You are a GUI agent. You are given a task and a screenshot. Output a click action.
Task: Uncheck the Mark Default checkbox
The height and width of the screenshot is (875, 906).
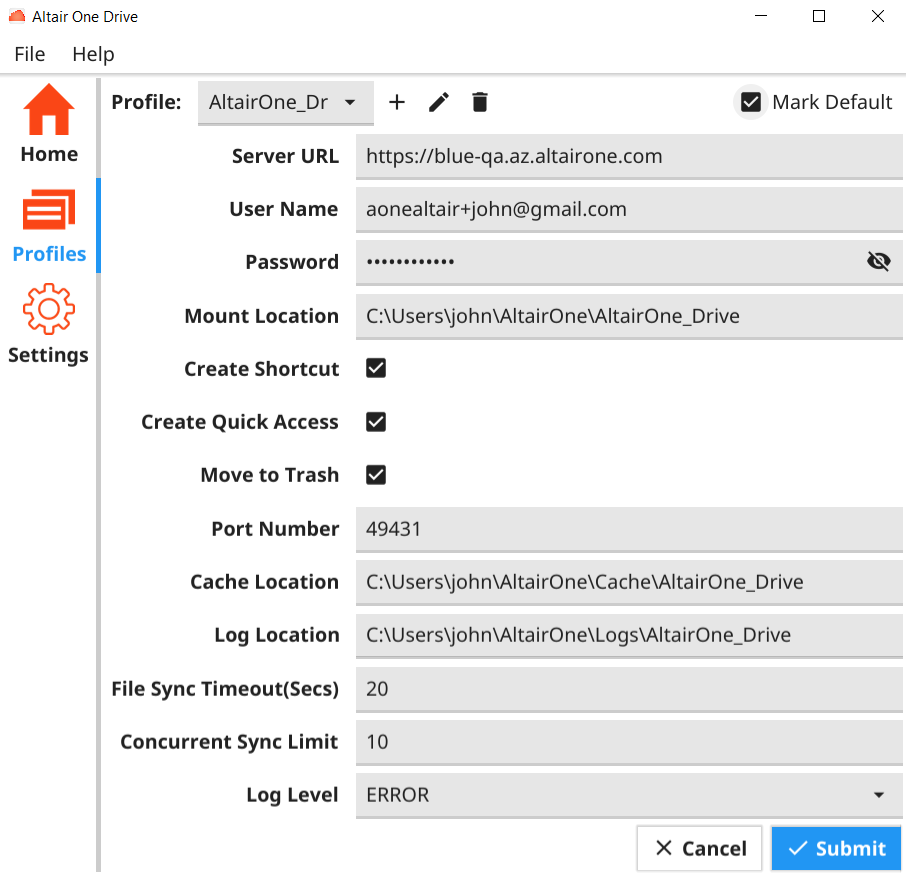pos(751,102)
